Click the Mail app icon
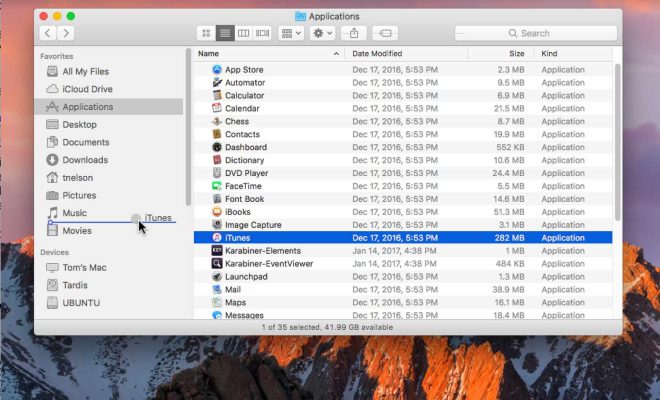The width and height of the screenshot is (660, 400). (217, 289)
